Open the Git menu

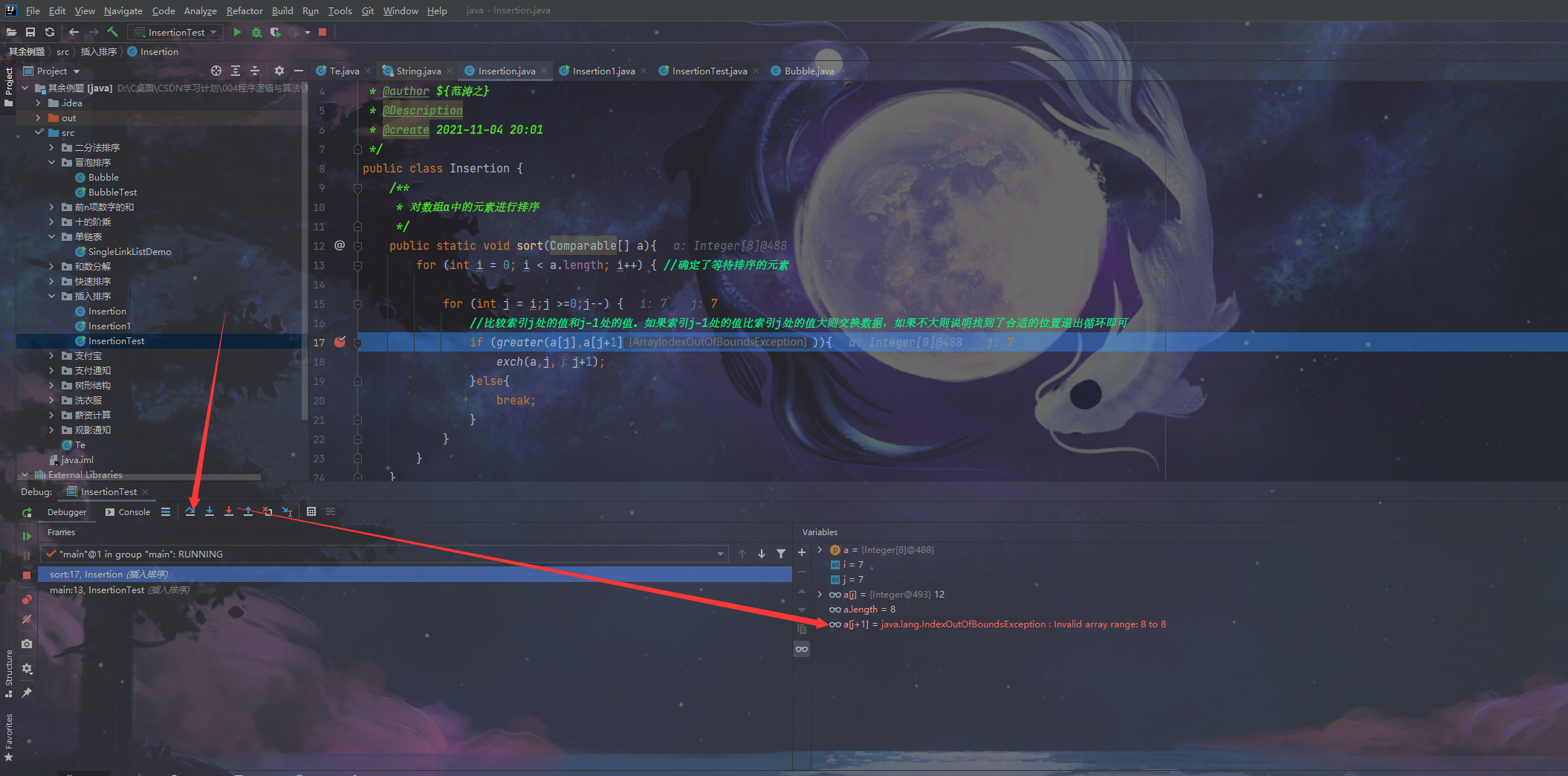(x=368, y=10)
